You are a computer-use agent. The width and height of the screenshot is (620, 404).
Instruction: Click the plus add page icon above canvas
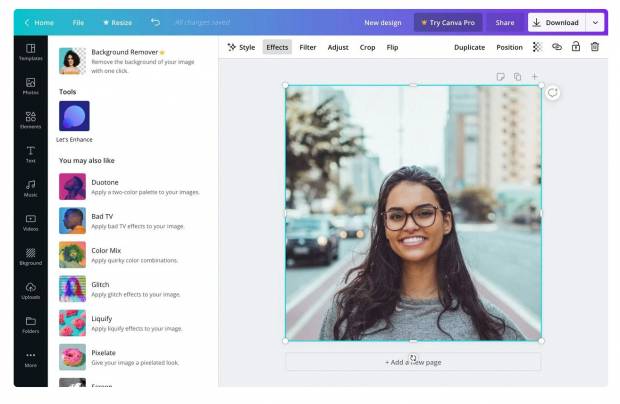coord(534,76)
